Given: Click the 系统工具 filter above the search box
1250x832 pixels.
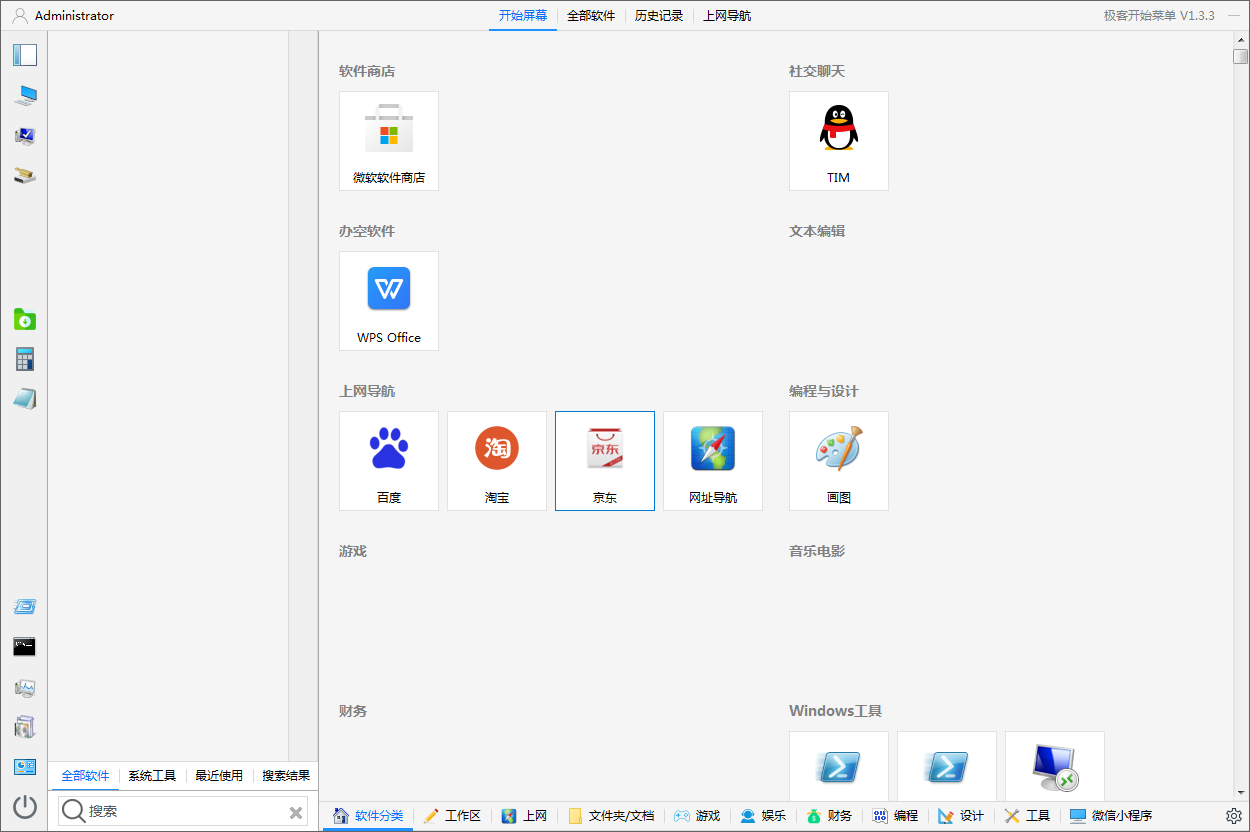Looking at the screenshot, I should click(152, 775).
